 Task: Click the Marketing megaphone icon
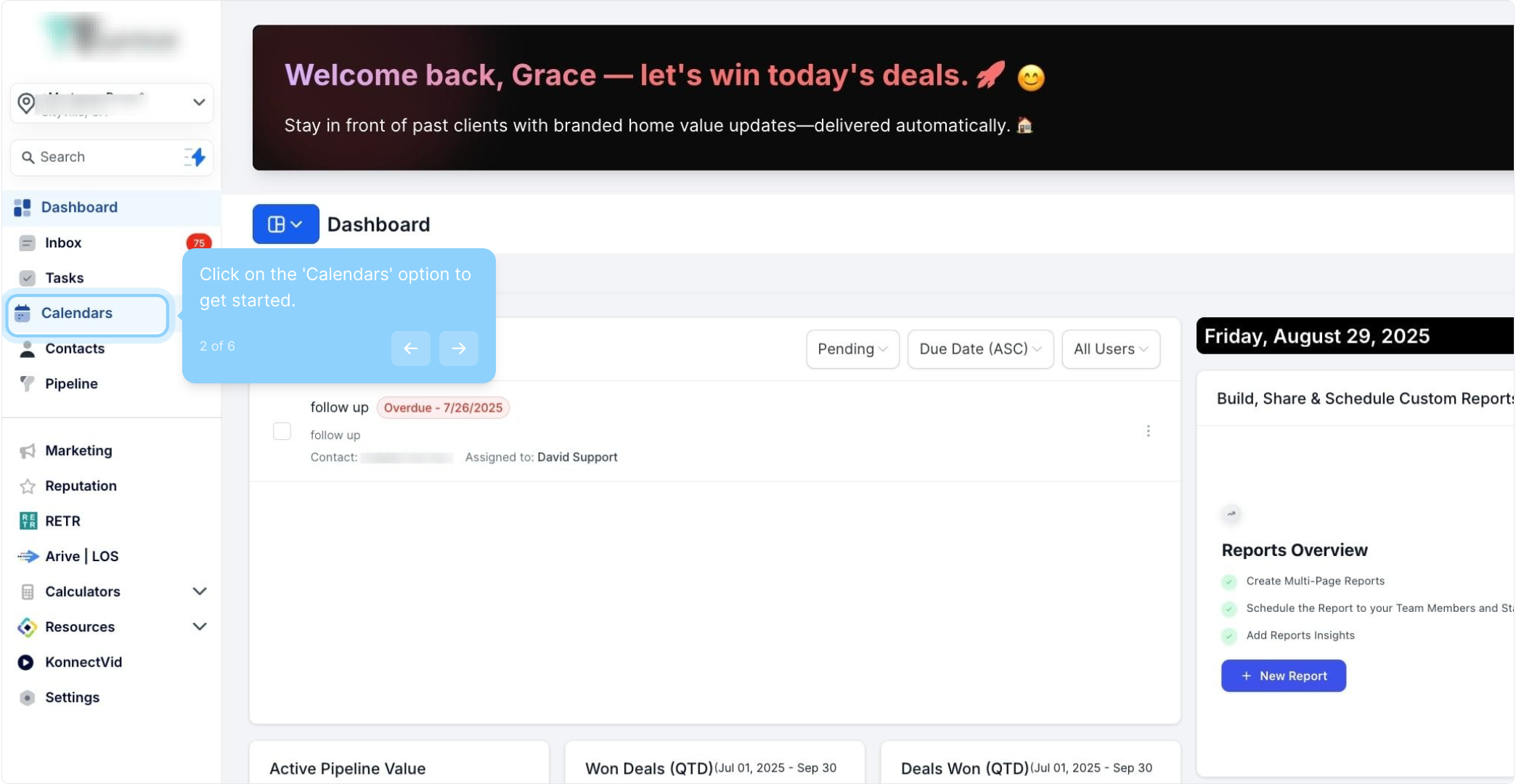pyautogui.click(x=28, y=451)
